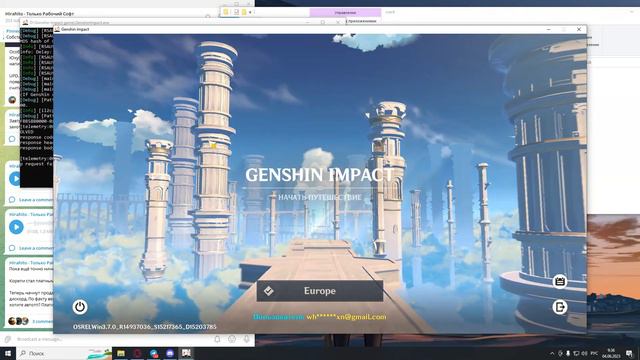The height and width of the screenshot is (360, 640).
Task: Open the 'Leave a comment' link under the lower voice message
Action: (36, 248)
